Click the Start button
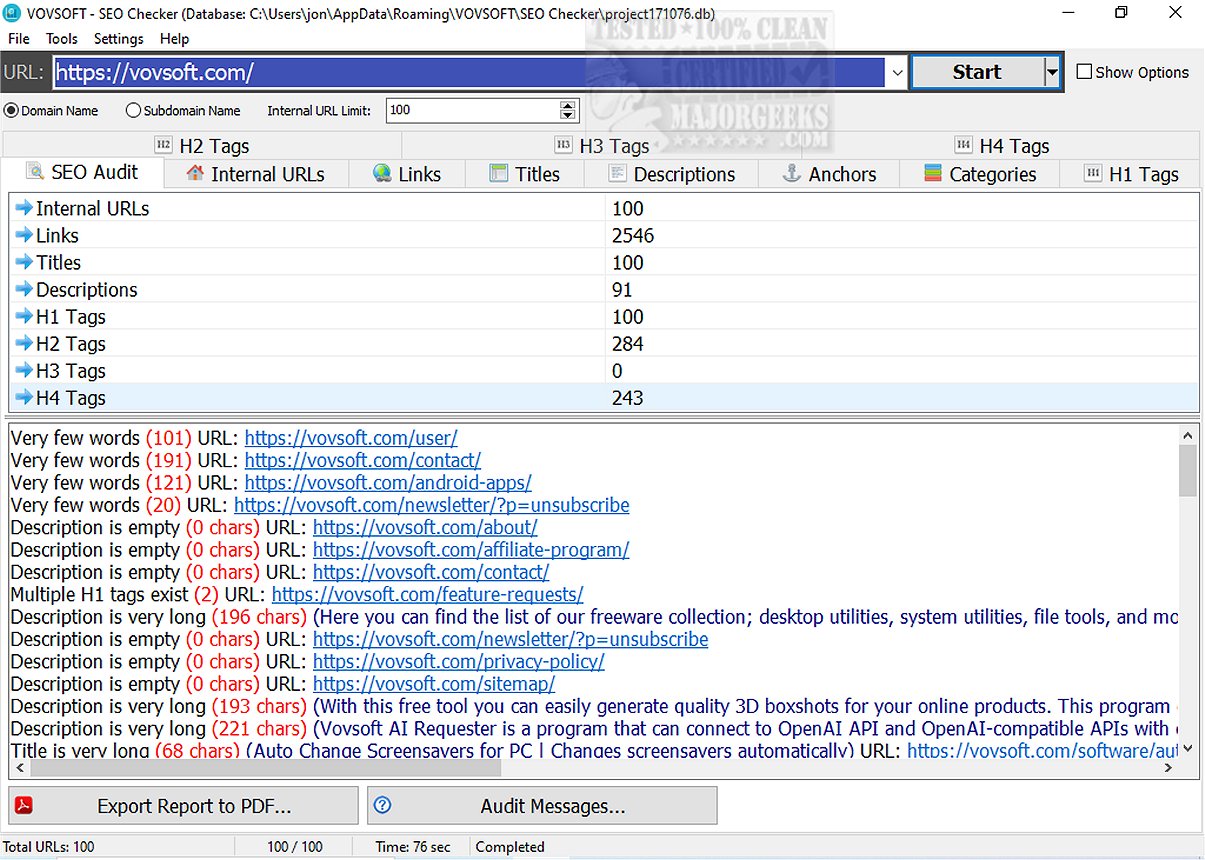The width and height of the screenshot is (1205, 860). pyautogui.click(x=977, y=72)
